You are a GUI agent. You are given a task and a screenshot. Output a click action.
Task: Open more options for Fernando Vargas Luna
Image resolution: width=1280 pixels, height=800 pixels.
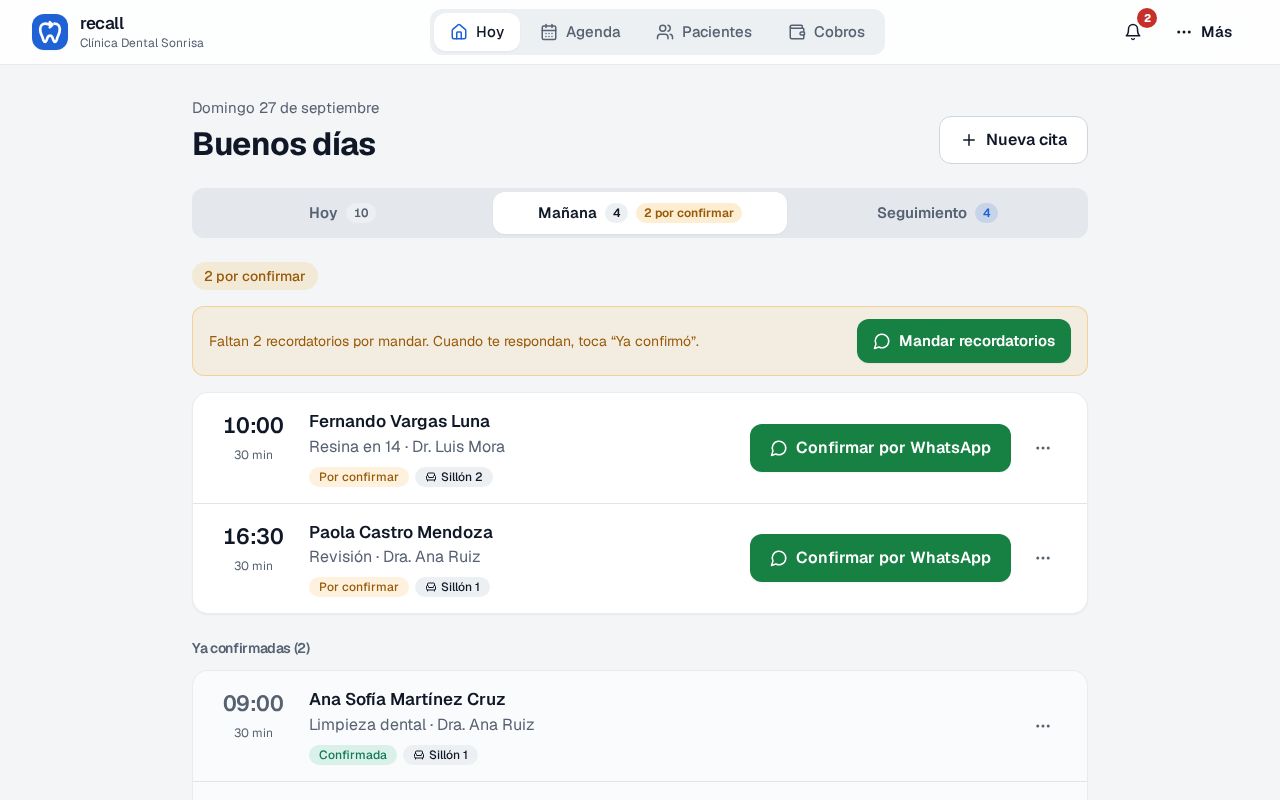pos(1043,448)
